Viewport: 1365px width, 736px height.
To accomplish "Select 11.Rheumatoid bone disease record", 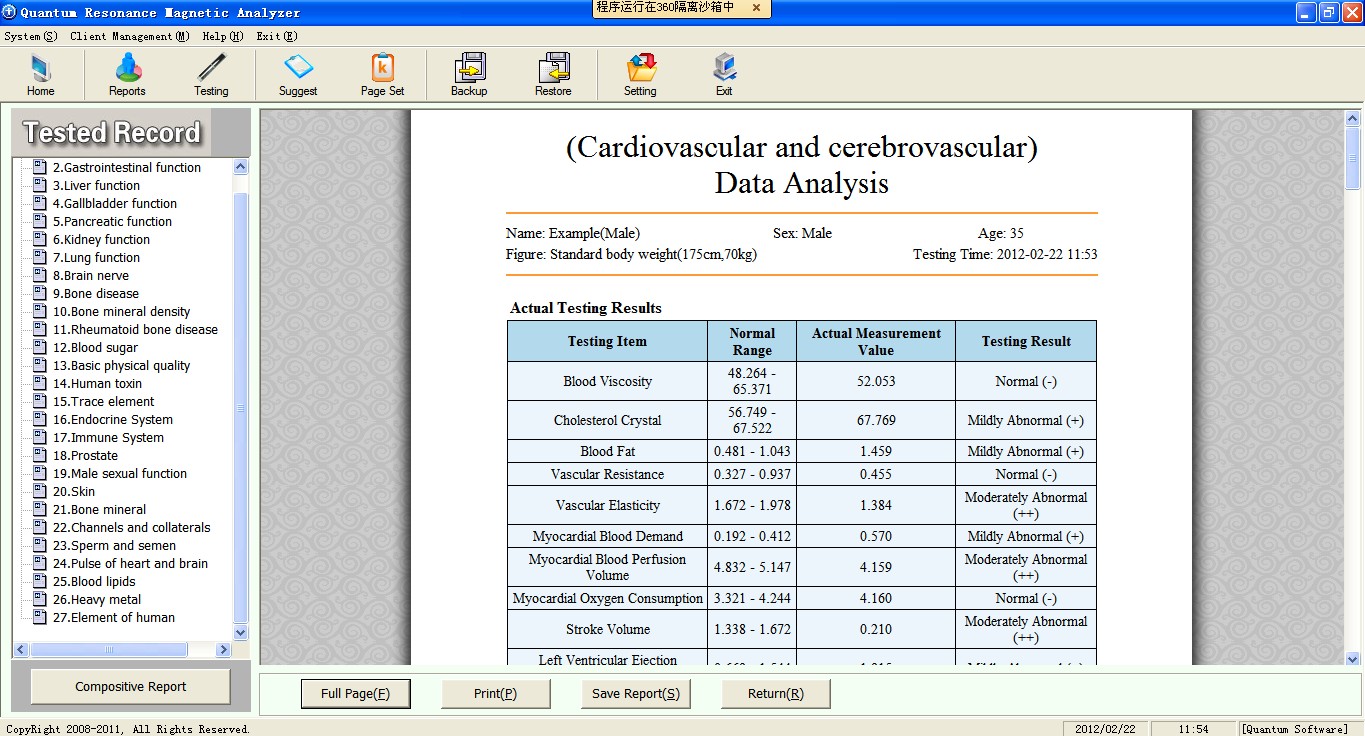I will (135, 329).
